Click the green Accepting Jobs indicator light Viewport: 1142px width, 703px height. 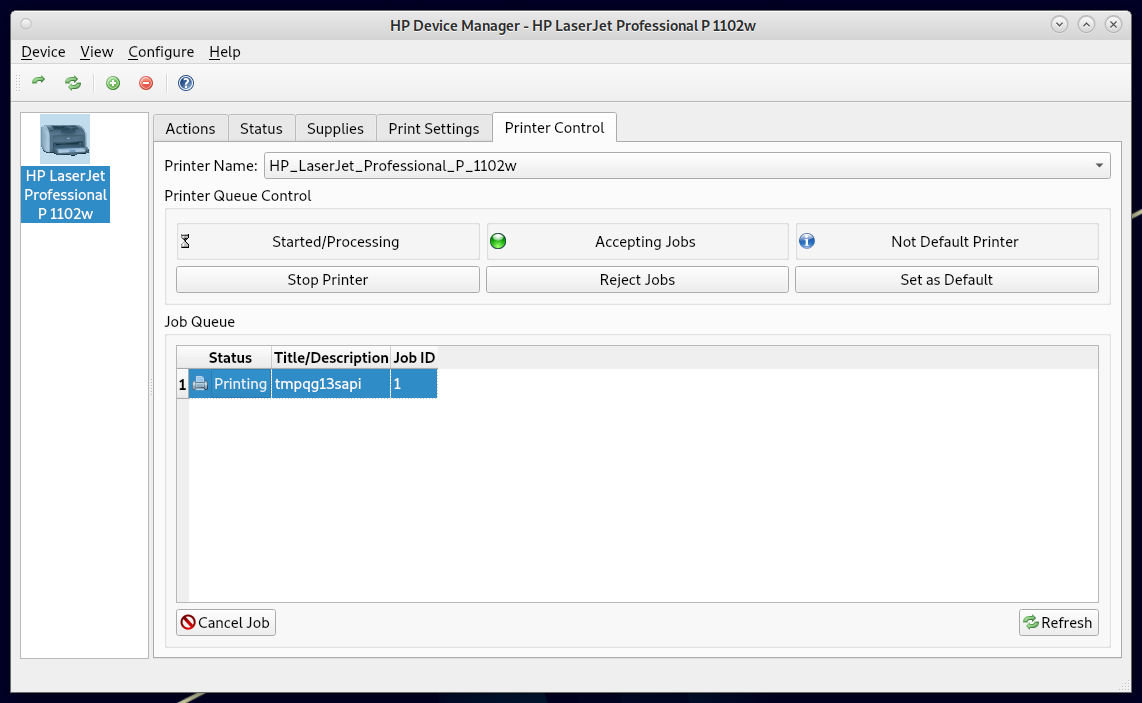[x=498, y=241]
